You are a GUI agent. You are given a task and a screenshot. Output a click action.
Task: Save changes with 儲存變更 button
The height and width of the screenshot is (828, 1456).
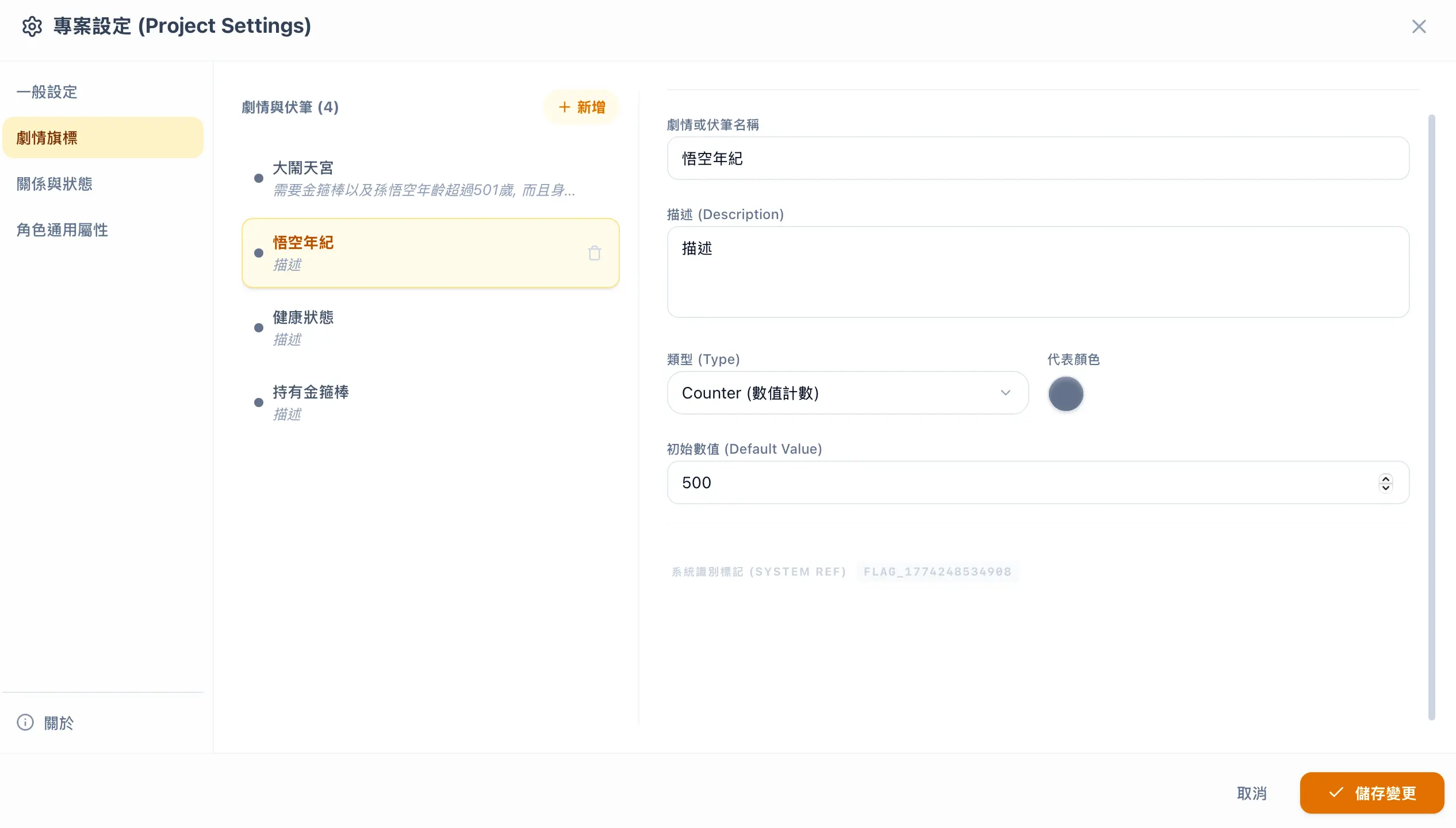click(x=1372, y=793)
